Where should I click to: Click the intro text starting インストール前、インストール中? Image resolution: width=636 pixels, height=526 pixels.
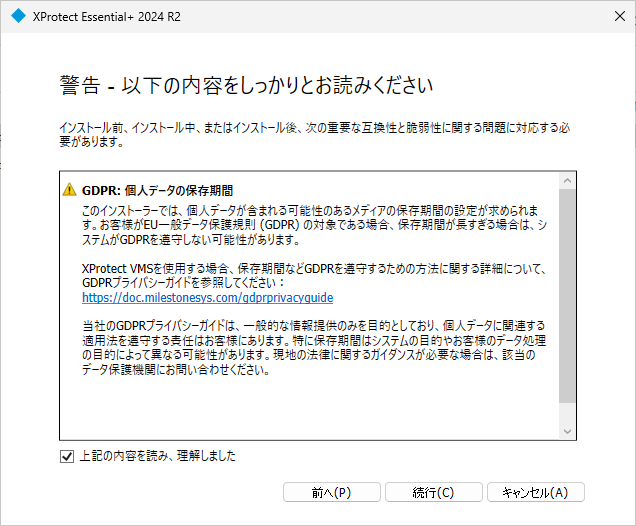[x=315, y=134]
